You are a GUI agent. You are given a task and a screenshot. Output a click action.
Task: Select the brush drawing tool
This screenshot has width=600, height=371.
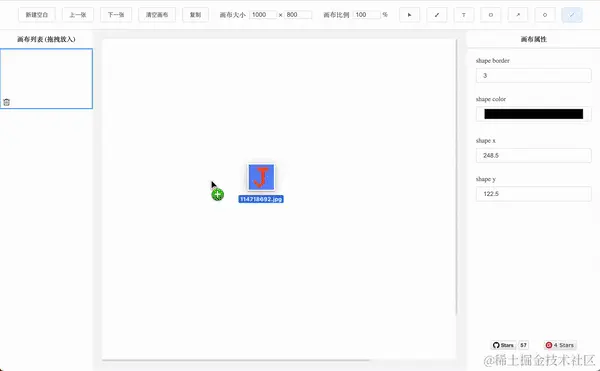tap(437, 15)
